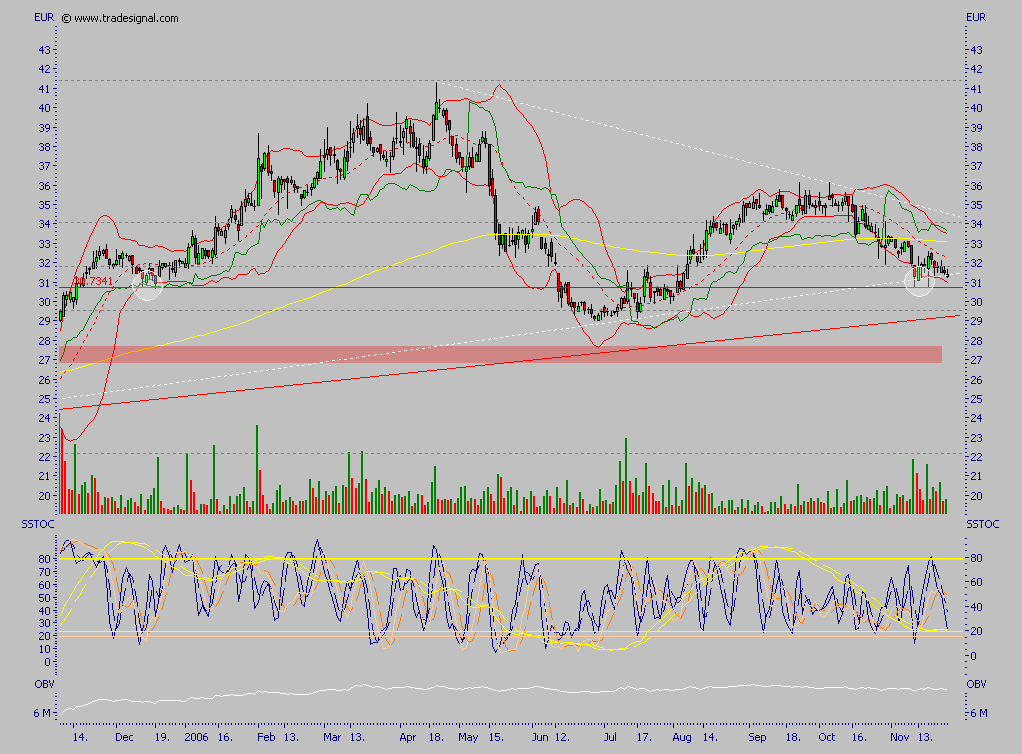Click the May label on the date axis
The width and height of the screenshot is (1022, 754).
click(468, 737)
